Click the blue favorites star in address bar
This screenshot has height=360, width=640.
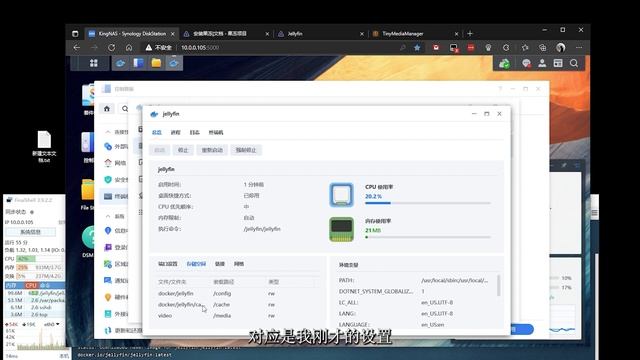pos(417,47)
